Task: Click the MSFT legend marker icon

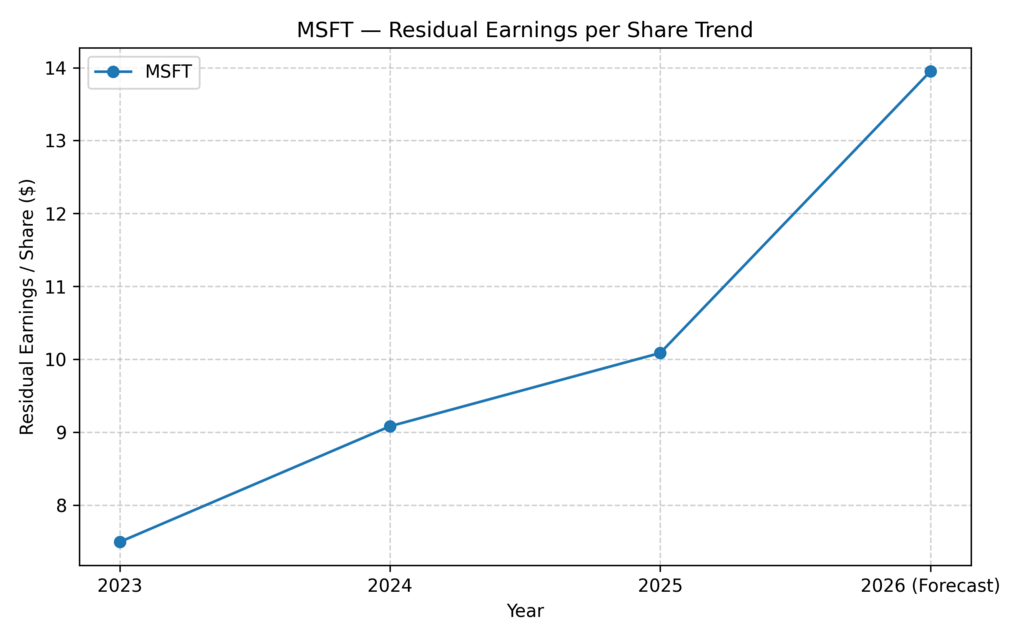Action: click(x=113, y=72)
